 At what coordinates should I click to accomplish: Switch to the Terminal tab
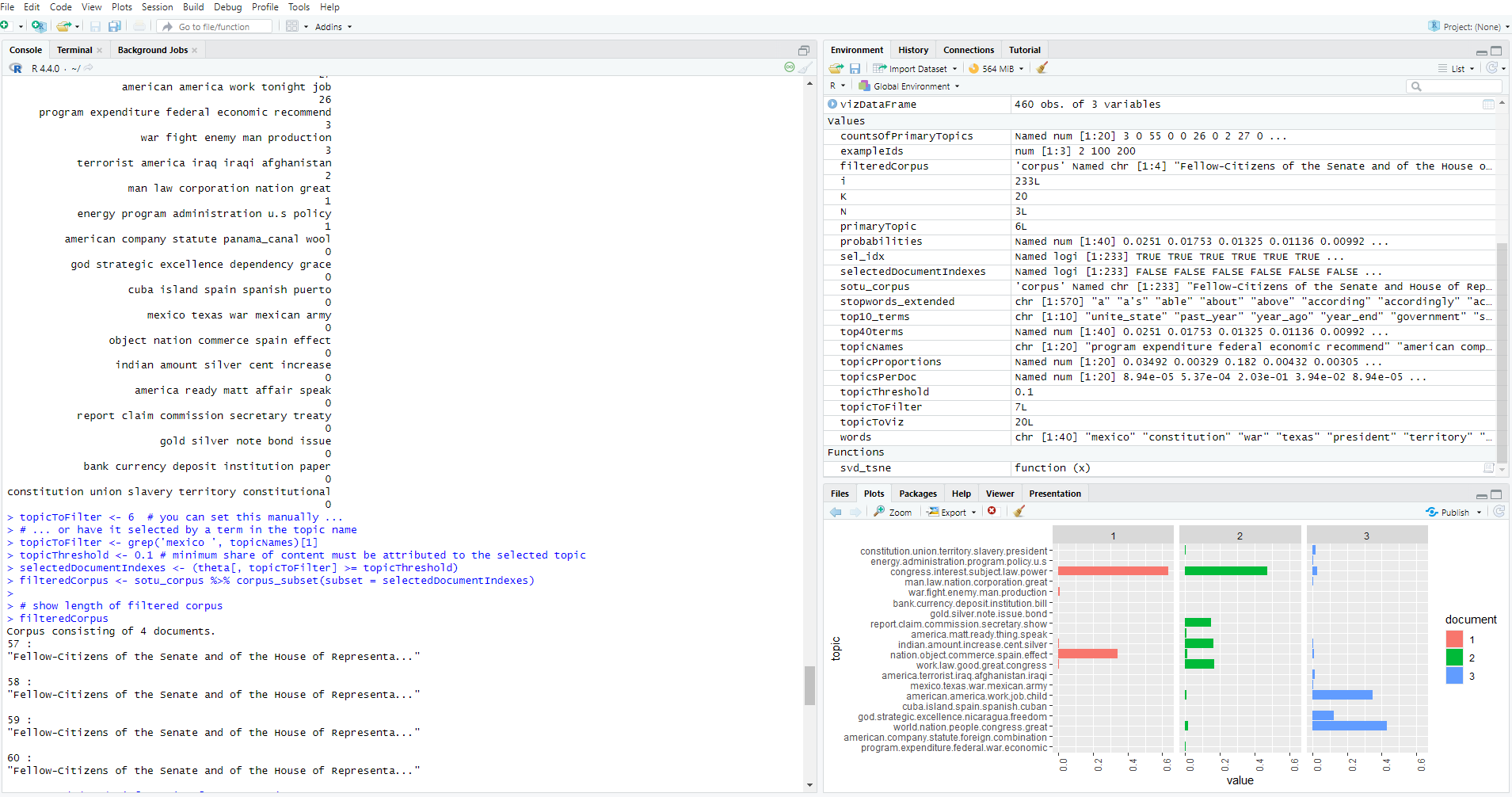(74, 50)
